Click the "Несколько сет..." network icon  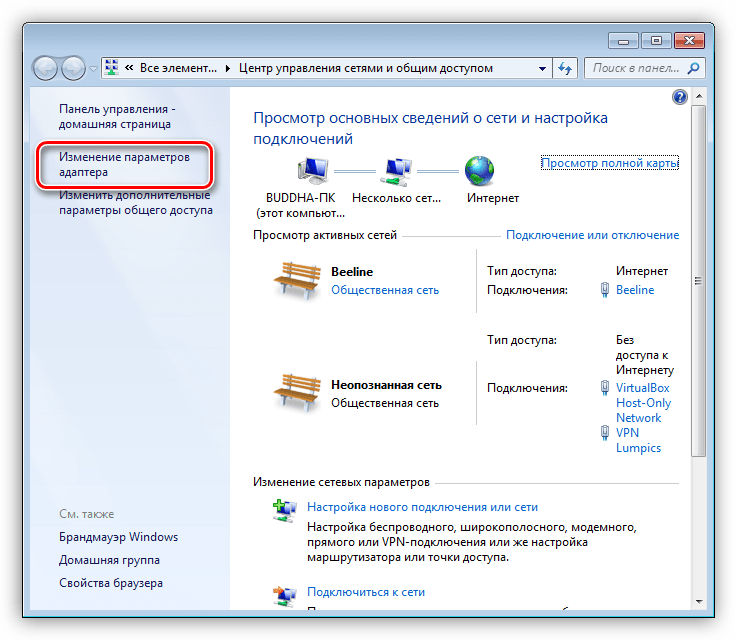click(x=396, y=172)
